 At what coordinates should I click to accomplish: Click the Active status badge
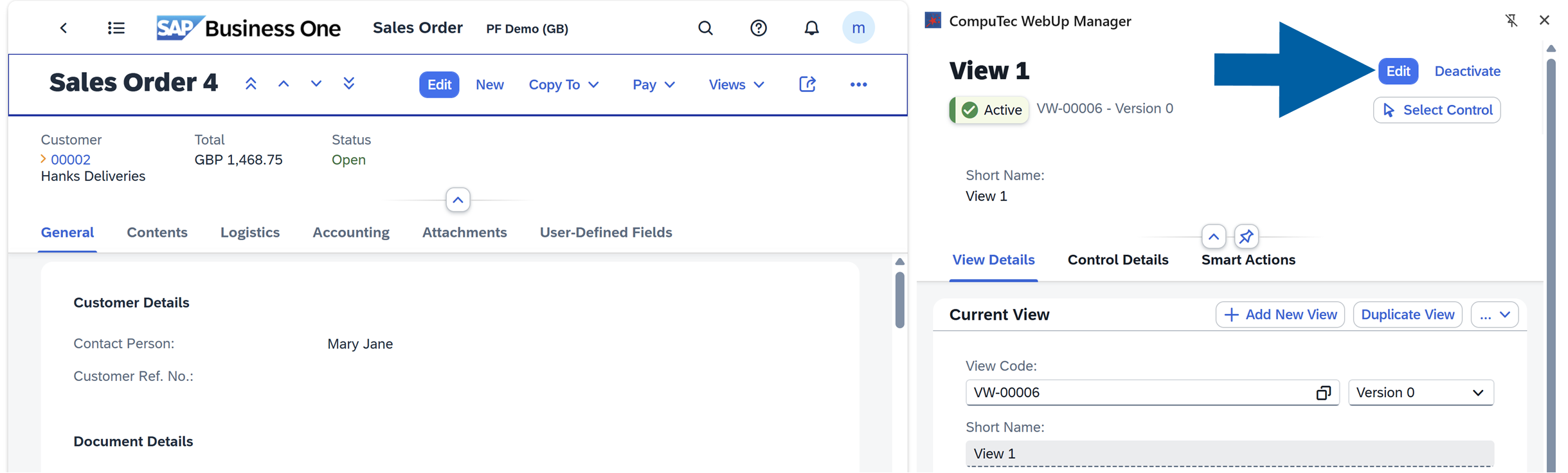coord(989,110)
